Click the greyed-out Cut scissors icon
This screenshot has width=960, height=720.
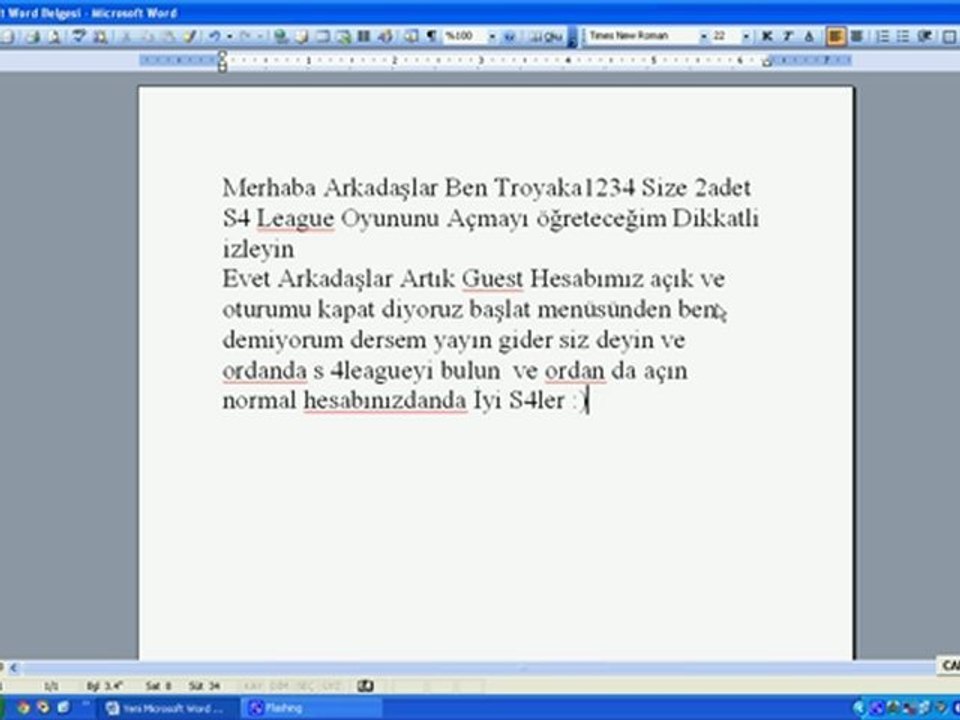click(126, 37)
